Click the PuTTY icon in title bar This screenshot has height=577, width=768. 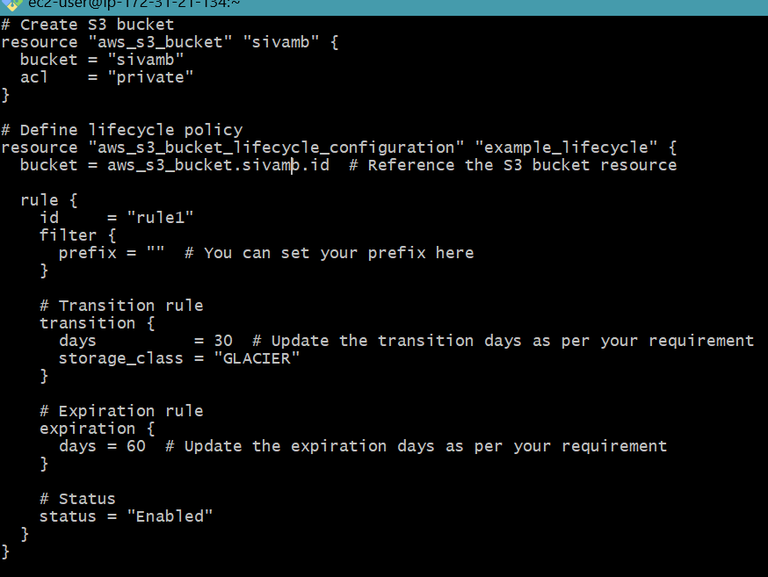tap(13, 4)
